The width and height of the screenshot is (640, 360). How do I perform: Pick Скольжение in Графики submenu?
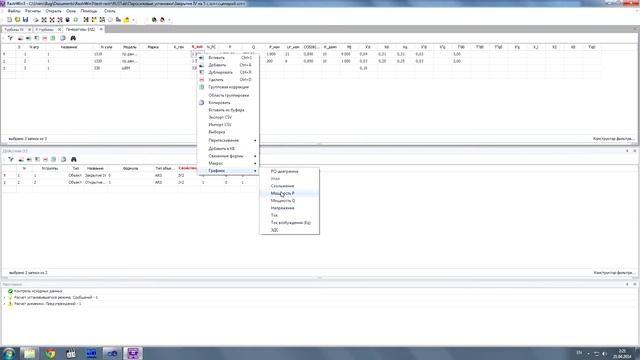pyautogui.click(x=289, y=186)
